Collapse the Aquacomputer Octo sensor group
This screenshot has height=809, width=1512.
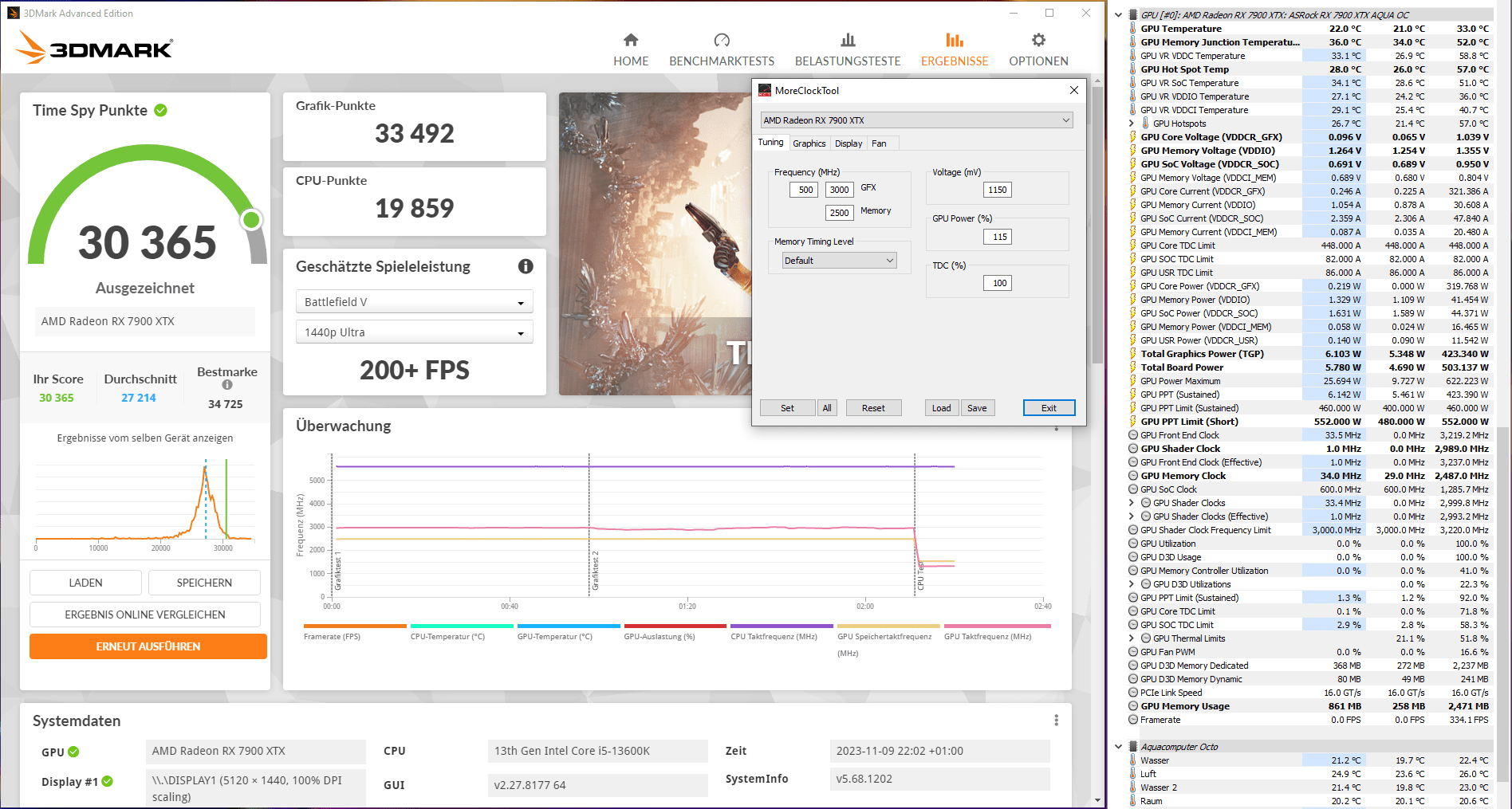tap(1118, 747)
